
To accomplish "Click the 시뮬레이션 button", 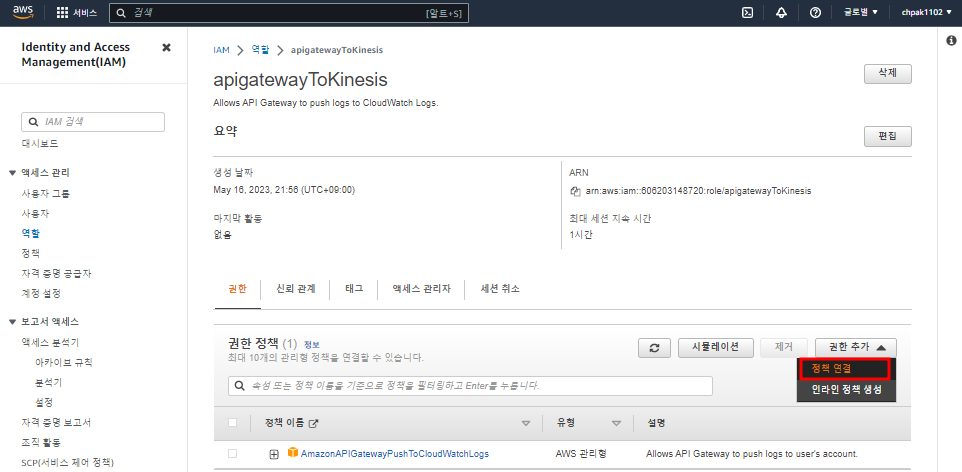I will pos(715,347).
